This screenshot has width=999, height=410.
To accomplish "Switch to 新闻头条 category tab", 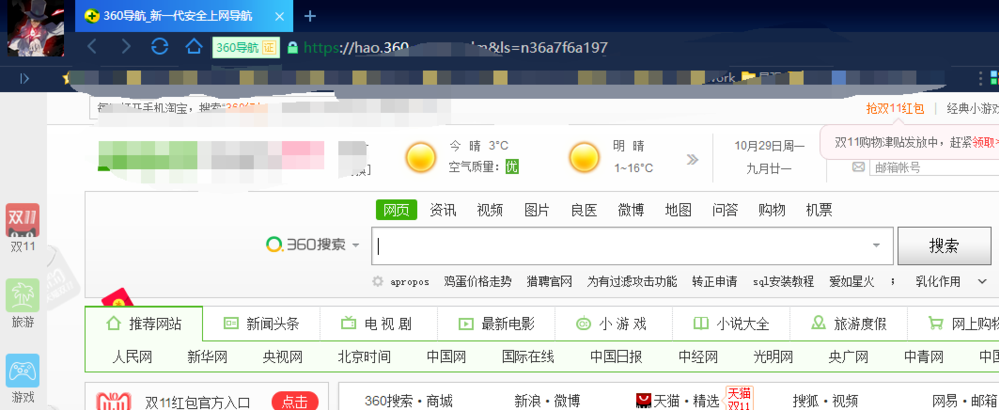I will coord(261,324).
